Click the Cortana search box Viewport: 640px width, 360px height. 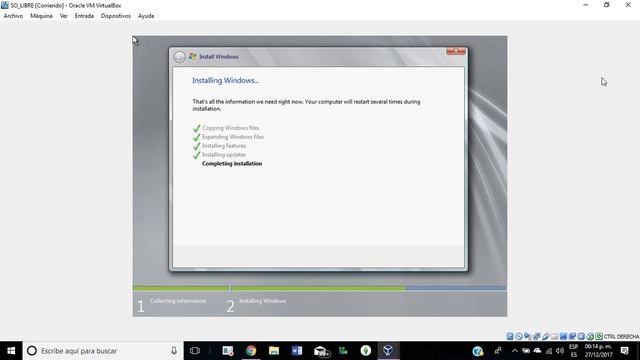103,351
